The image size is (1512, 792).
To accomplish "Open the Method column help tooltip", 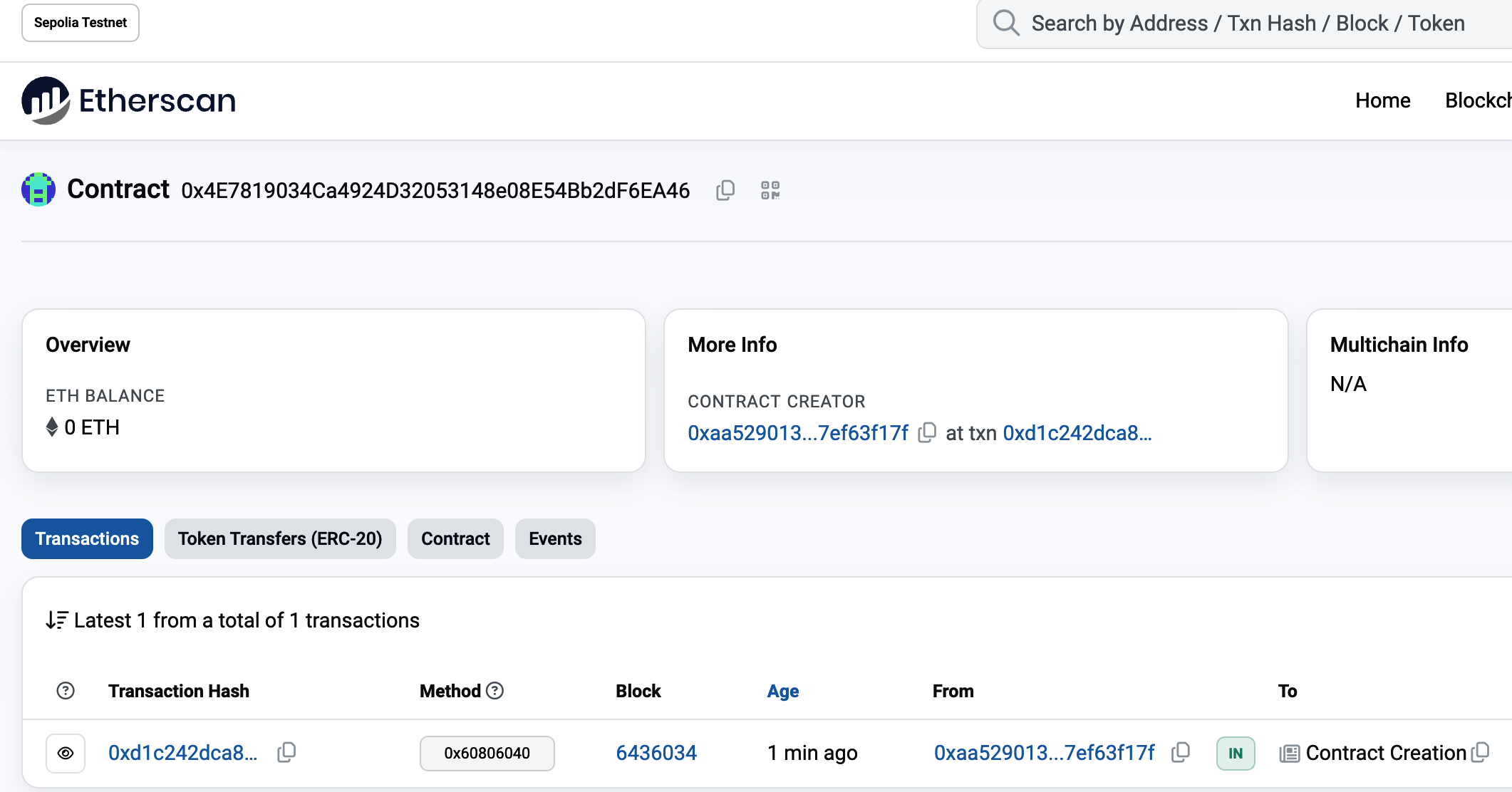I will click(x=496, y=690).
